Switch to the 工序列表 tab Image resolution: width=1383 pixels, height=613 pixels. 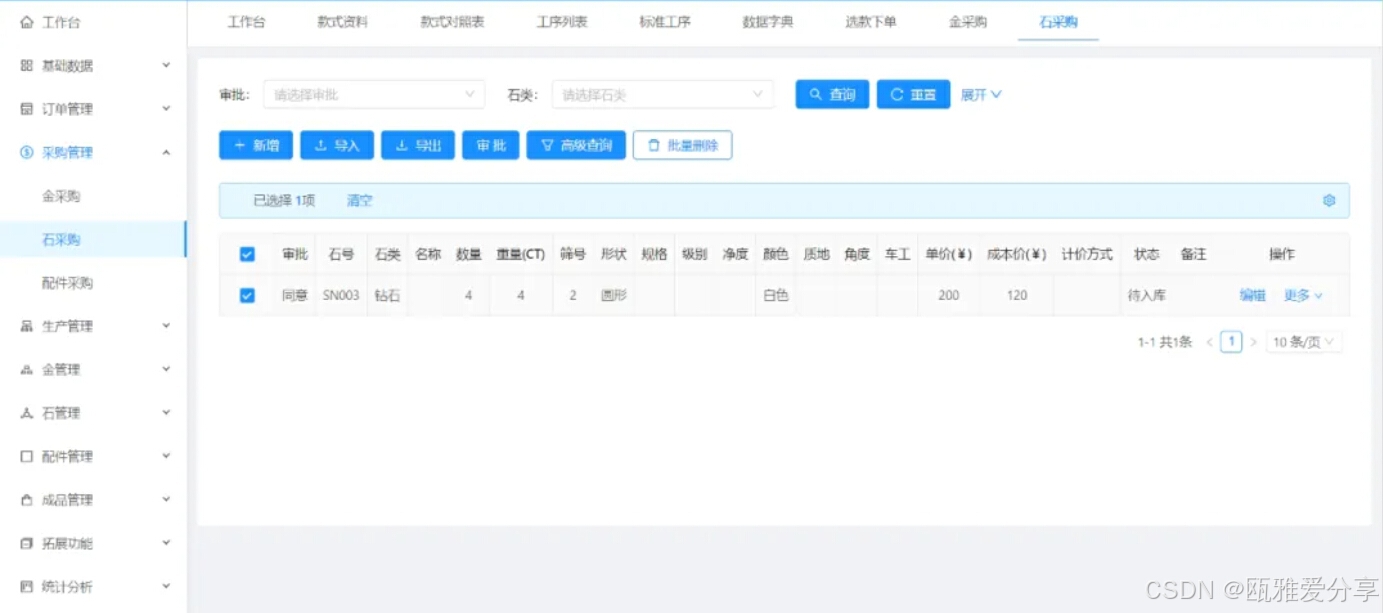click(x=562, y=21)
